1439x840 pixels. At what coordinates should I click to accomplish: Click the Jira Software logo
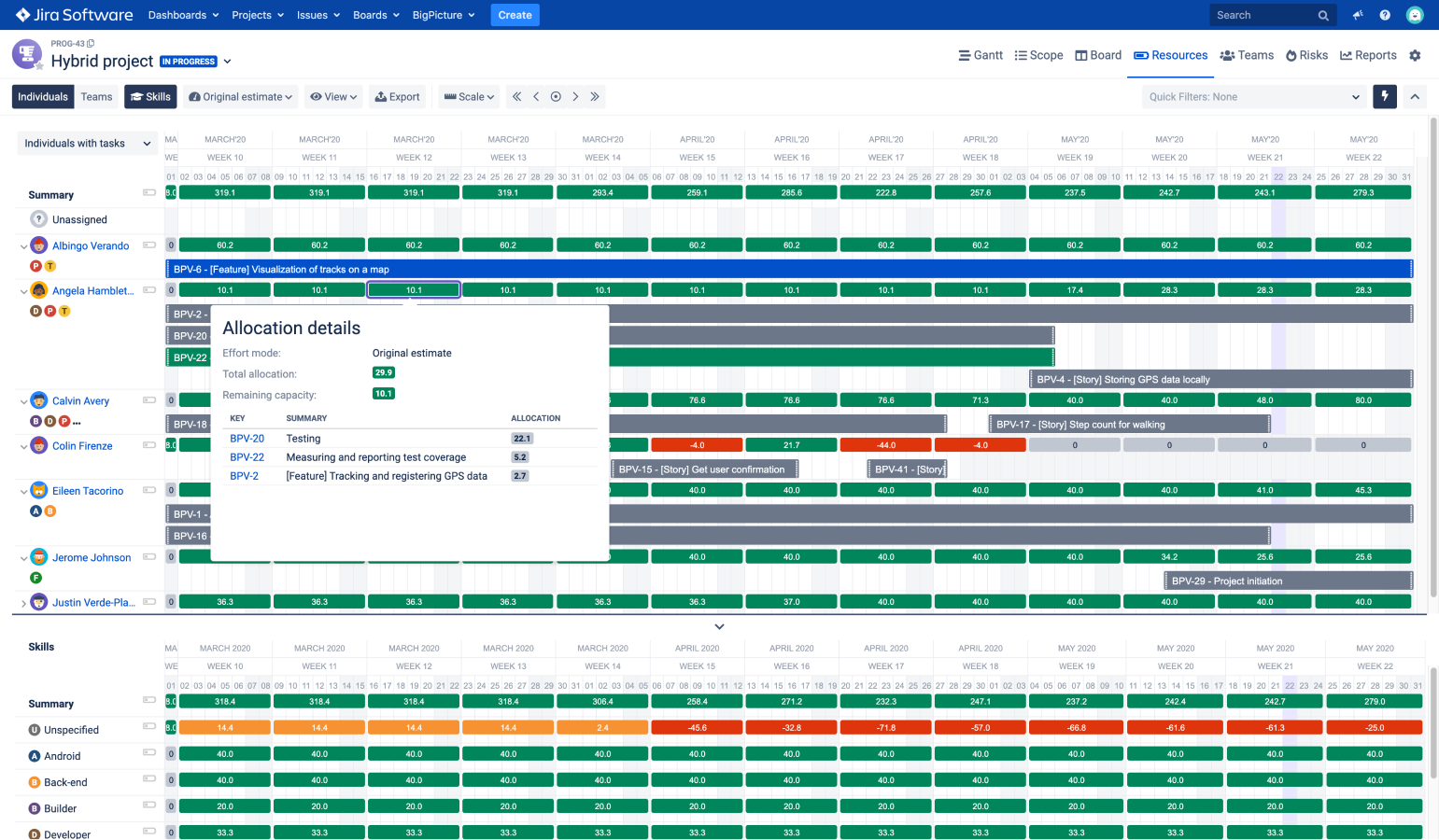point(74,15)
